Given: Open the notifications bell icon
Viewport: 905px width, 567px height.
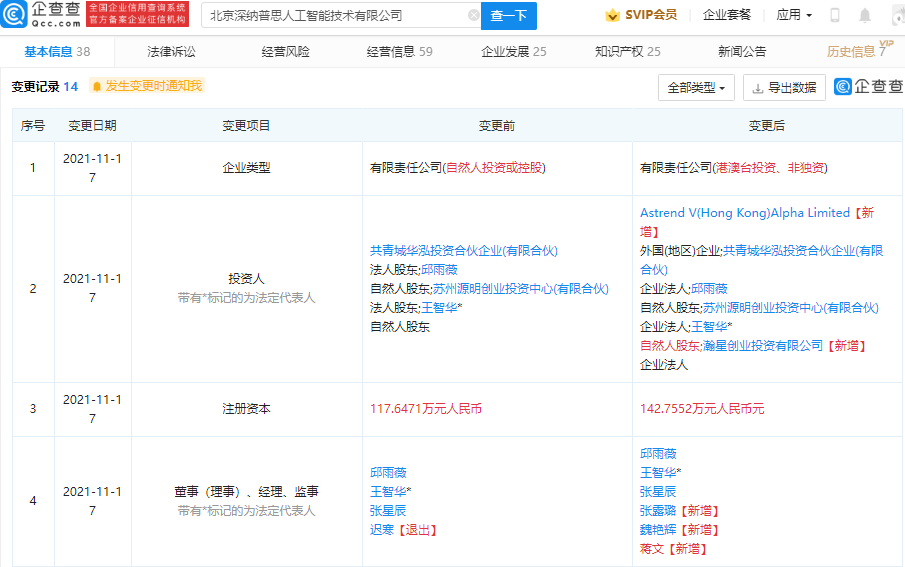Looking at the screenshot, I should pyautogui.click(x=865, y=16).
